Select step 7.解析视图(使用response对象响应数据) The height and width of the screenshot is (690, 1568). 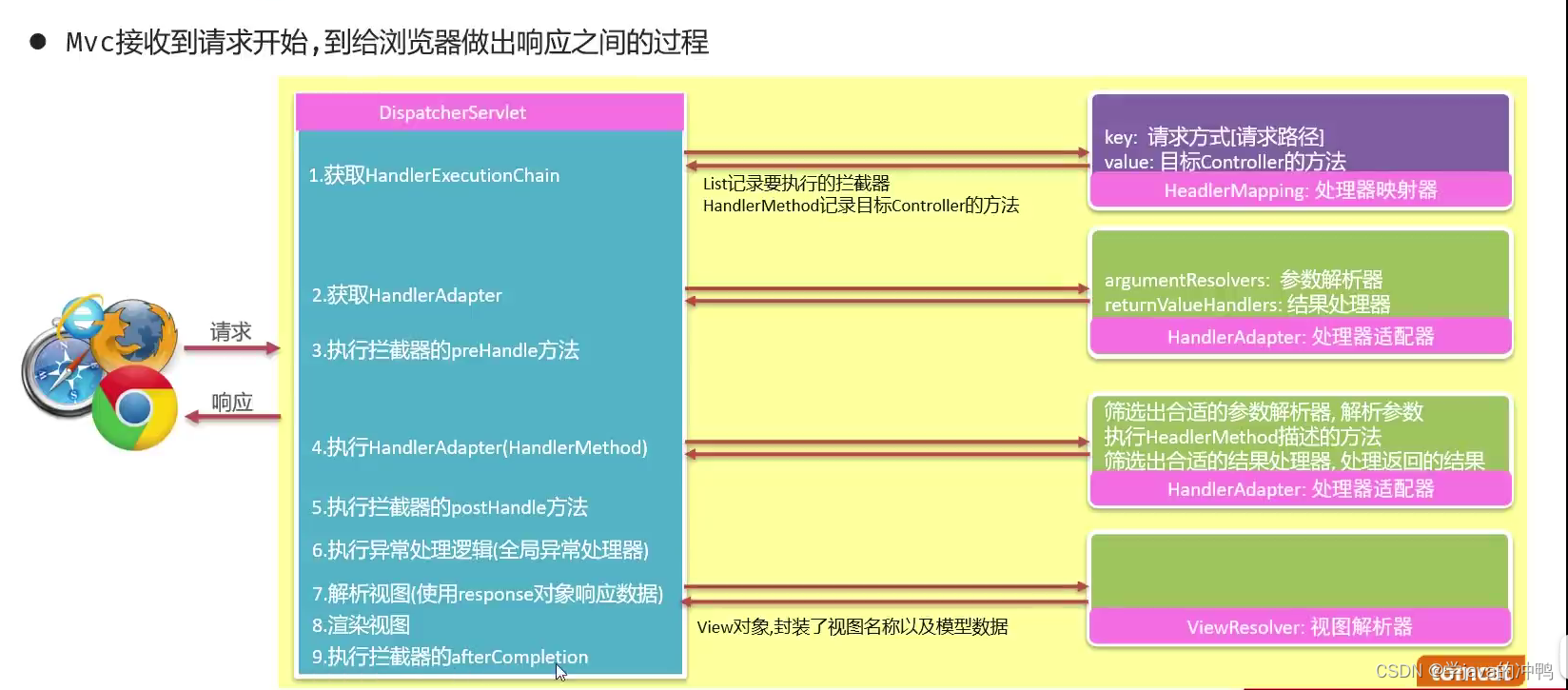point(487,594)
